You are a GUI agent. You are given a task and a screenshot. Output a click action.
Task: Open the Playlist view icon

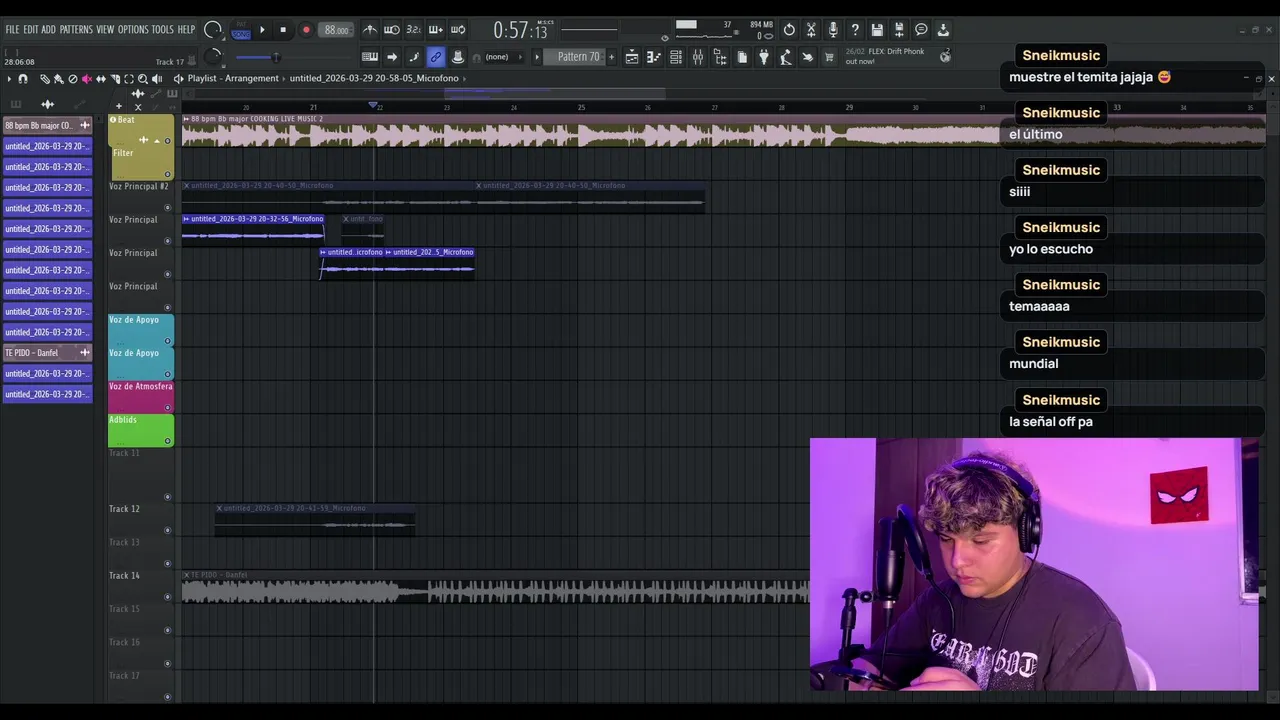(x=632, y=57)
